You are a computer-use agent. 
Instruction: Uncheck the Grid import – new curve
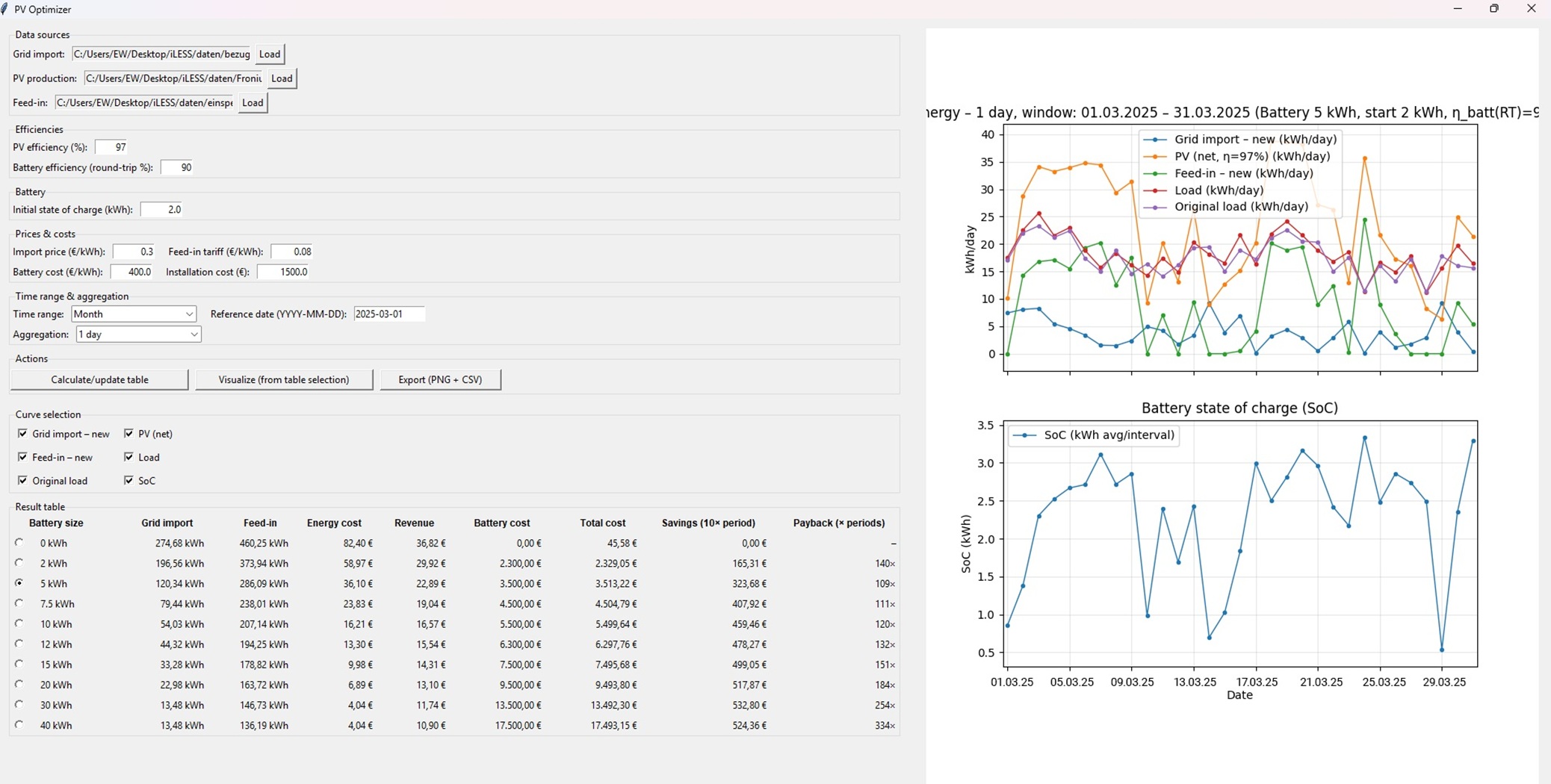[x=23, y=434]
